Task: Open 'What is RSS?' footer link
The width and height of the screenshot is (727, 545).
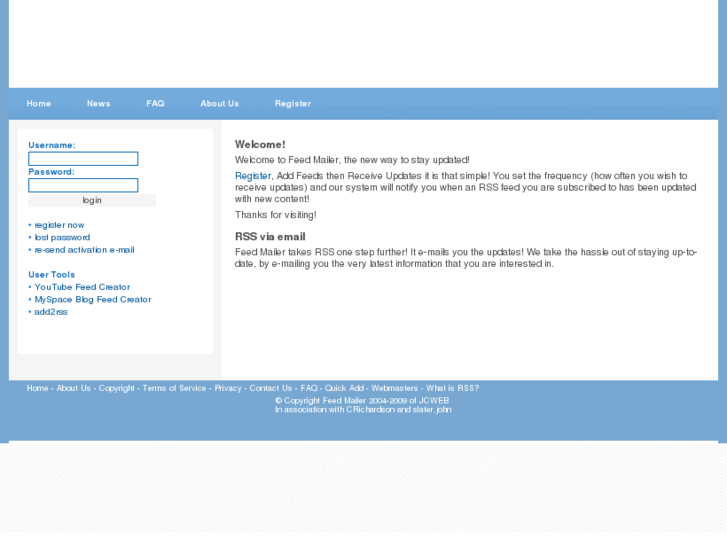Action: (453, 388)
